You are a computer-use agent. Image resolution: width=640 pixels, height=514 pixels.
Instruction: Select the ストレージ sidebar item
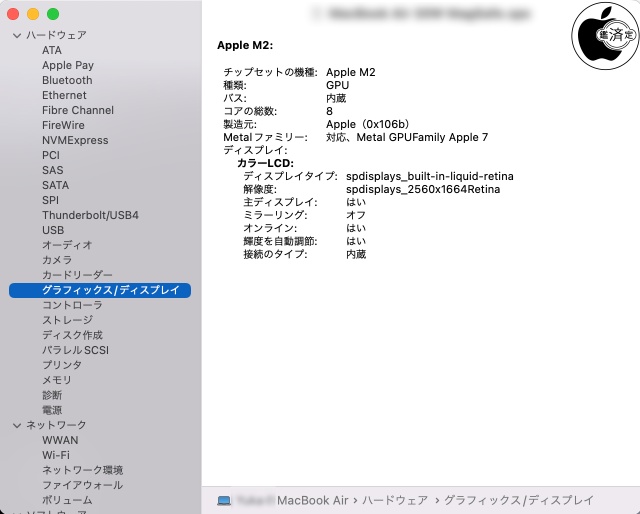67,320
